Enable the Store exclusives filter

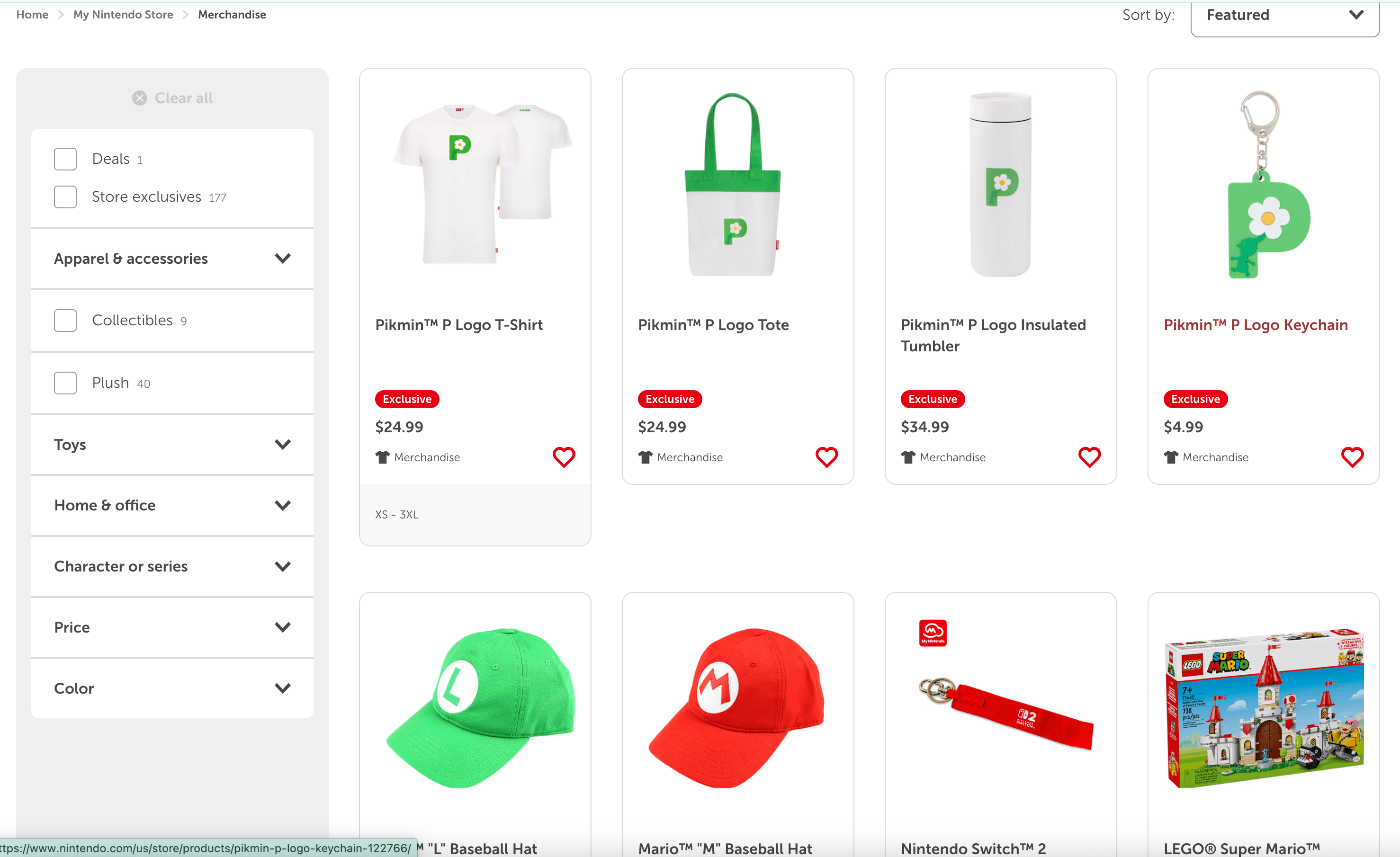click(x=65, y=197)
